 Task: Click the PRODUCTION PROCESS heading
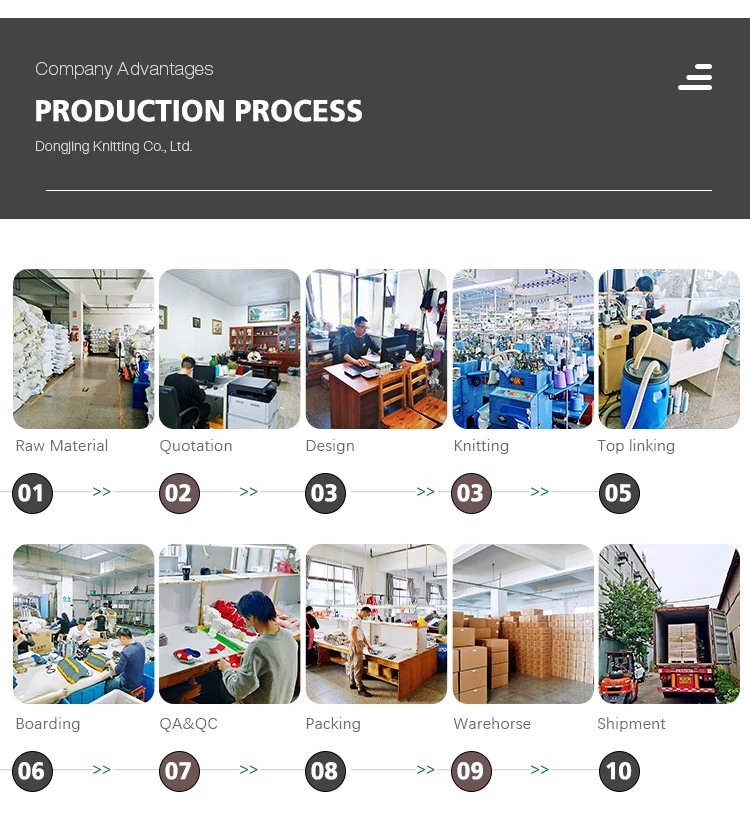198,111
